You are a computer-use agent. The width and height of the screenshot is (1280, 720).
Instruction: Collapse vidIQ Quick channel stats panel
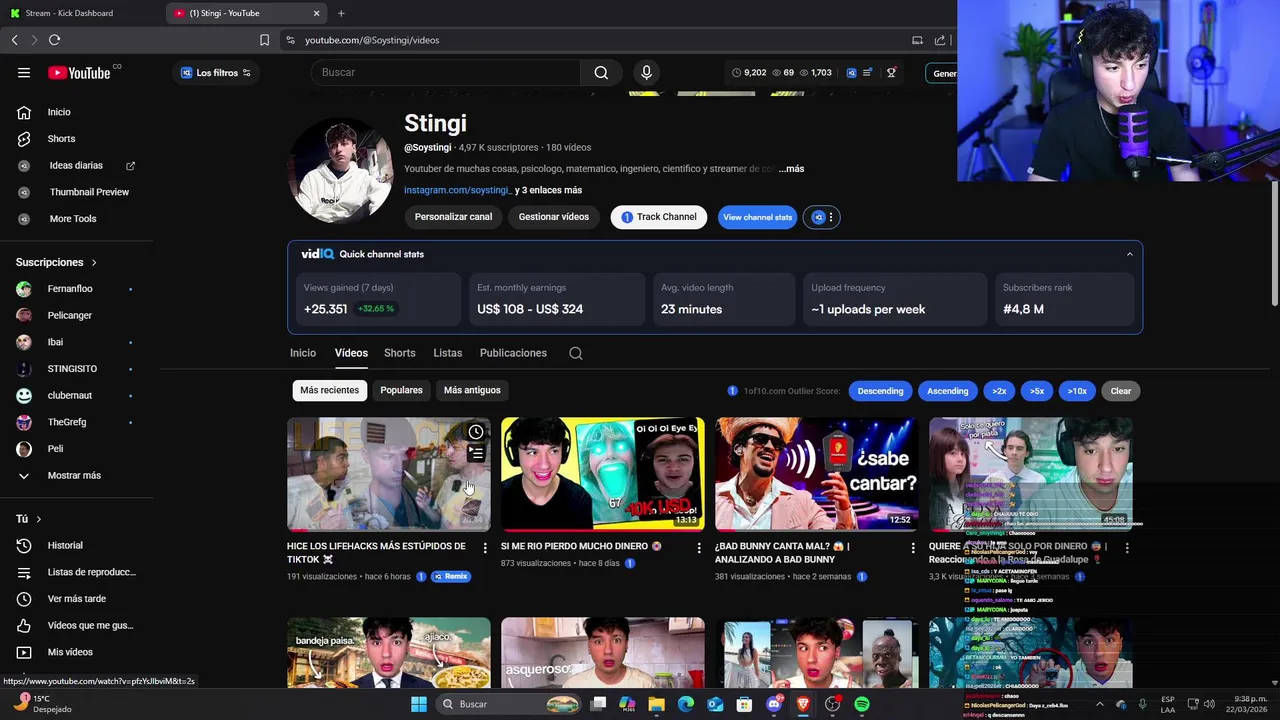point(1130,254)
